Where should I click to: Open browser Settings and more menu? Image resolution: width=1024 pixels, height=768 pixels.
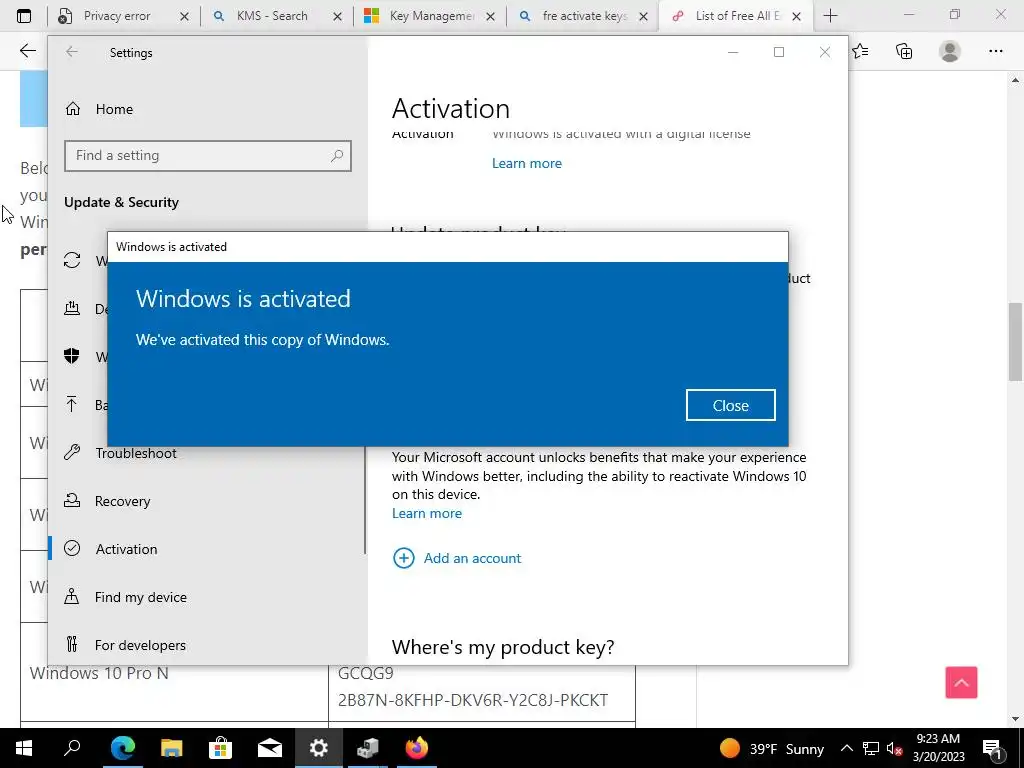tap(995, 51)
